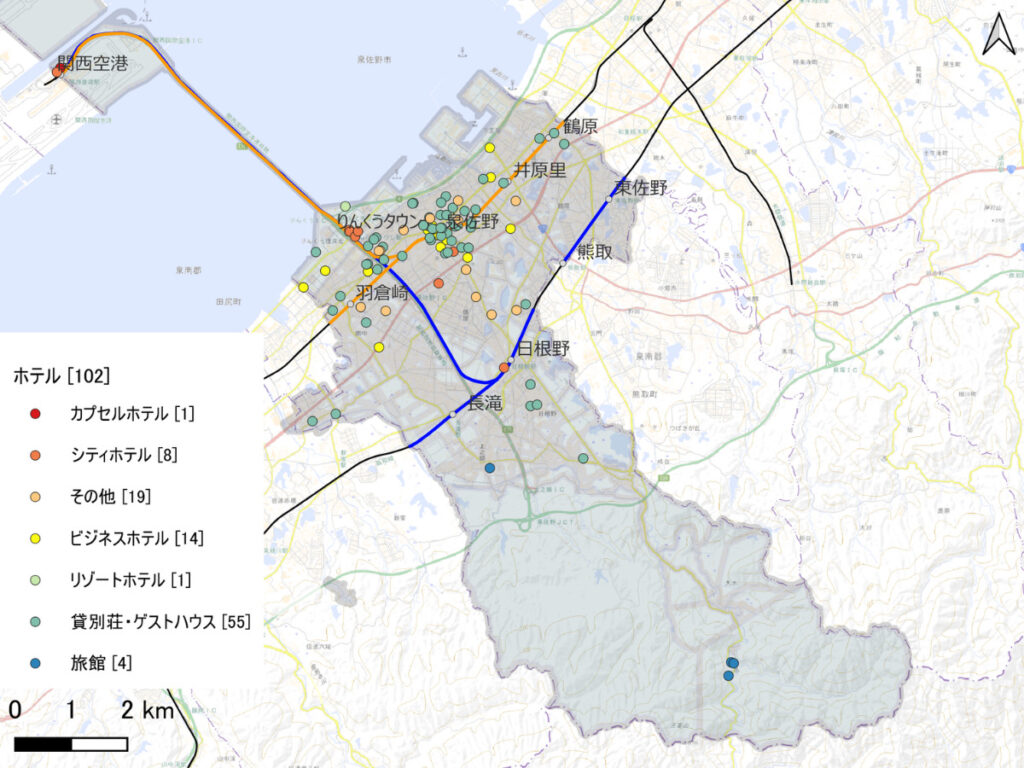Select the legend text カプセルホテル [1]

133,413
